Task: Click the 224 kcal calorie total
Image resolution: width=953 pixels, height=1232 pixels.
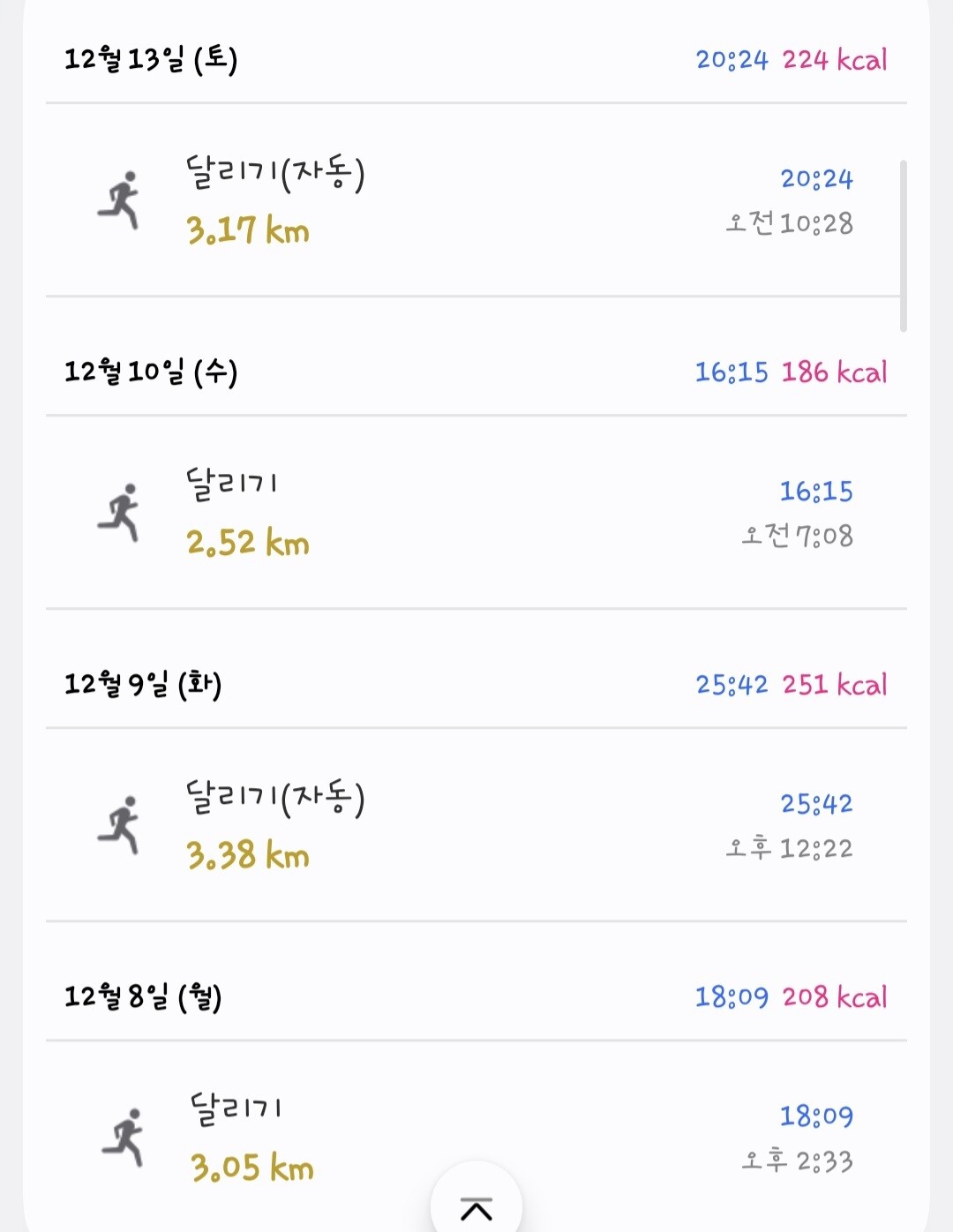Action: [835, 60]
